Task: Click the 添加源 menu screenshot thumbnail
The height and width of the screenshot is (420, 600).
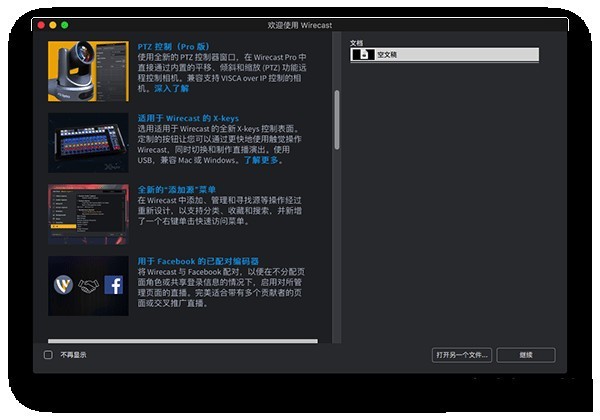Action: [x=88, y=214]
